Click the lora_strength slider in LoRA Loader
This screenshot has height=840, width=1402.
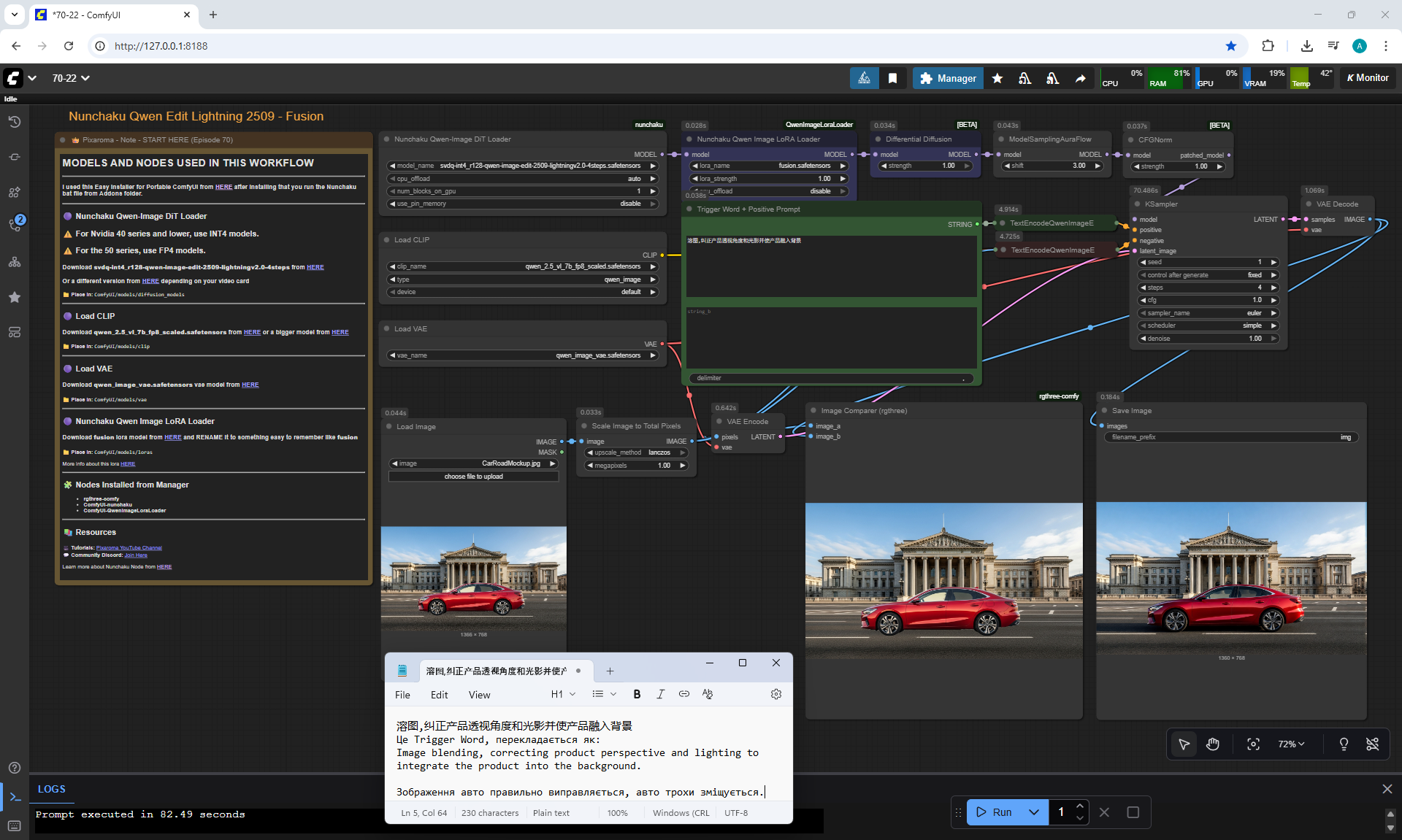(x=769, y=179)
